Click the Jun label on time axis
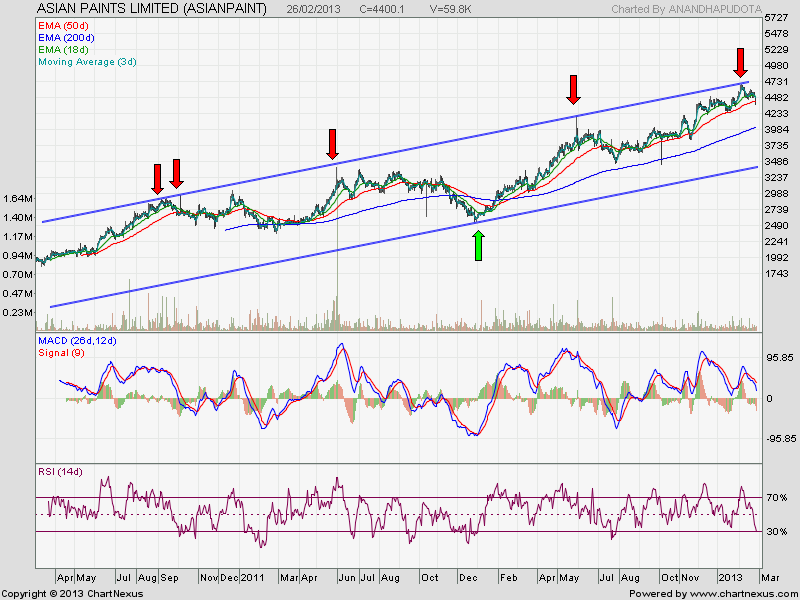The height and width of the screenshot is (600, 800). tap(347, 578)
